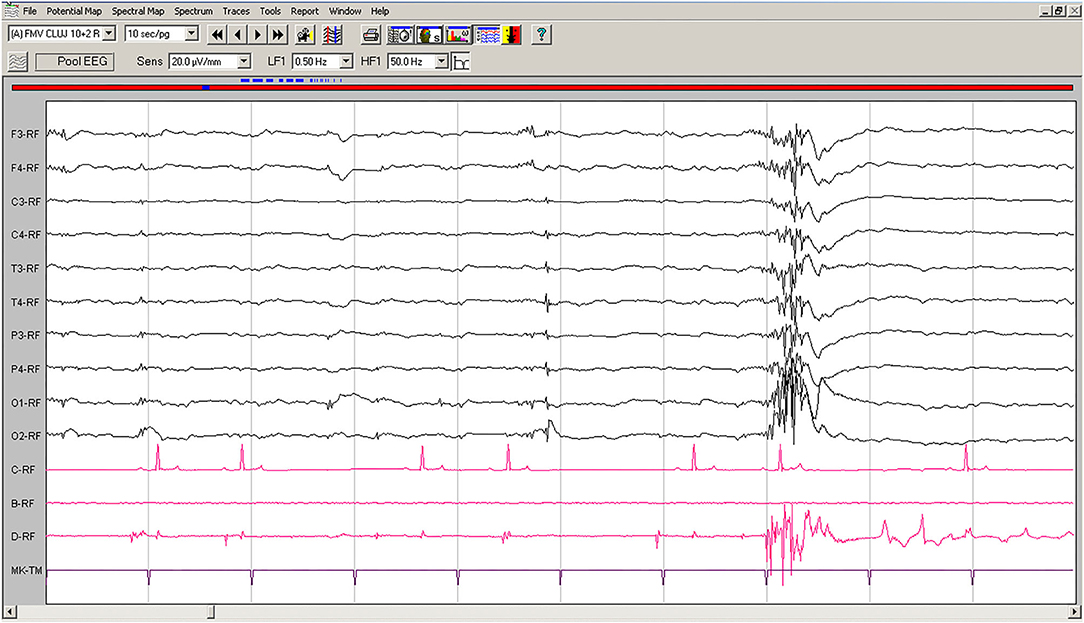The width and height of the screenshot is (1084, 623).
Task: Select the MK-TM marker channel label
Action: point(26,571)
